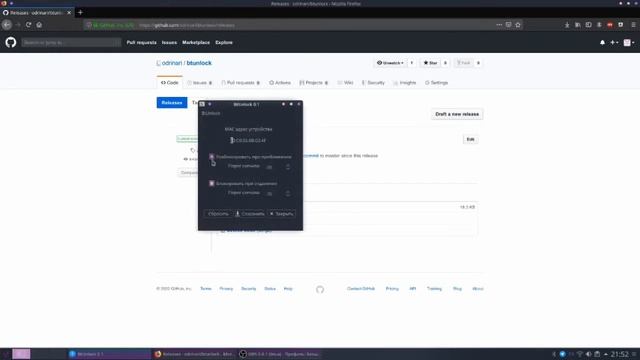Open volume icon in system tray
Screen dimensions: 640x360
589,354
